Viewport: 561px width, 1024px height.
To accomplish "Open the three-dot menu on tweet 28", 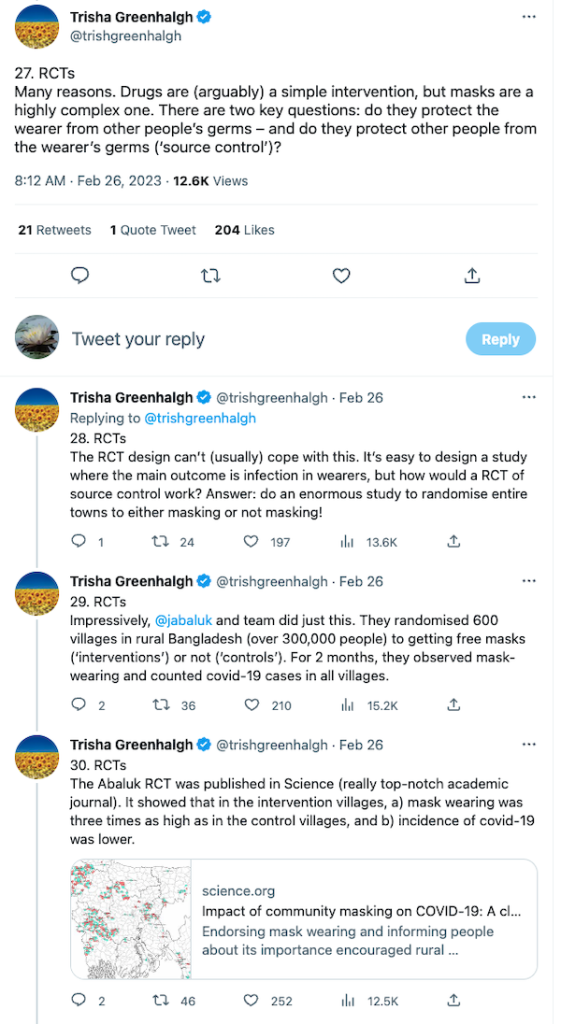I will click(x=529, y=396).
